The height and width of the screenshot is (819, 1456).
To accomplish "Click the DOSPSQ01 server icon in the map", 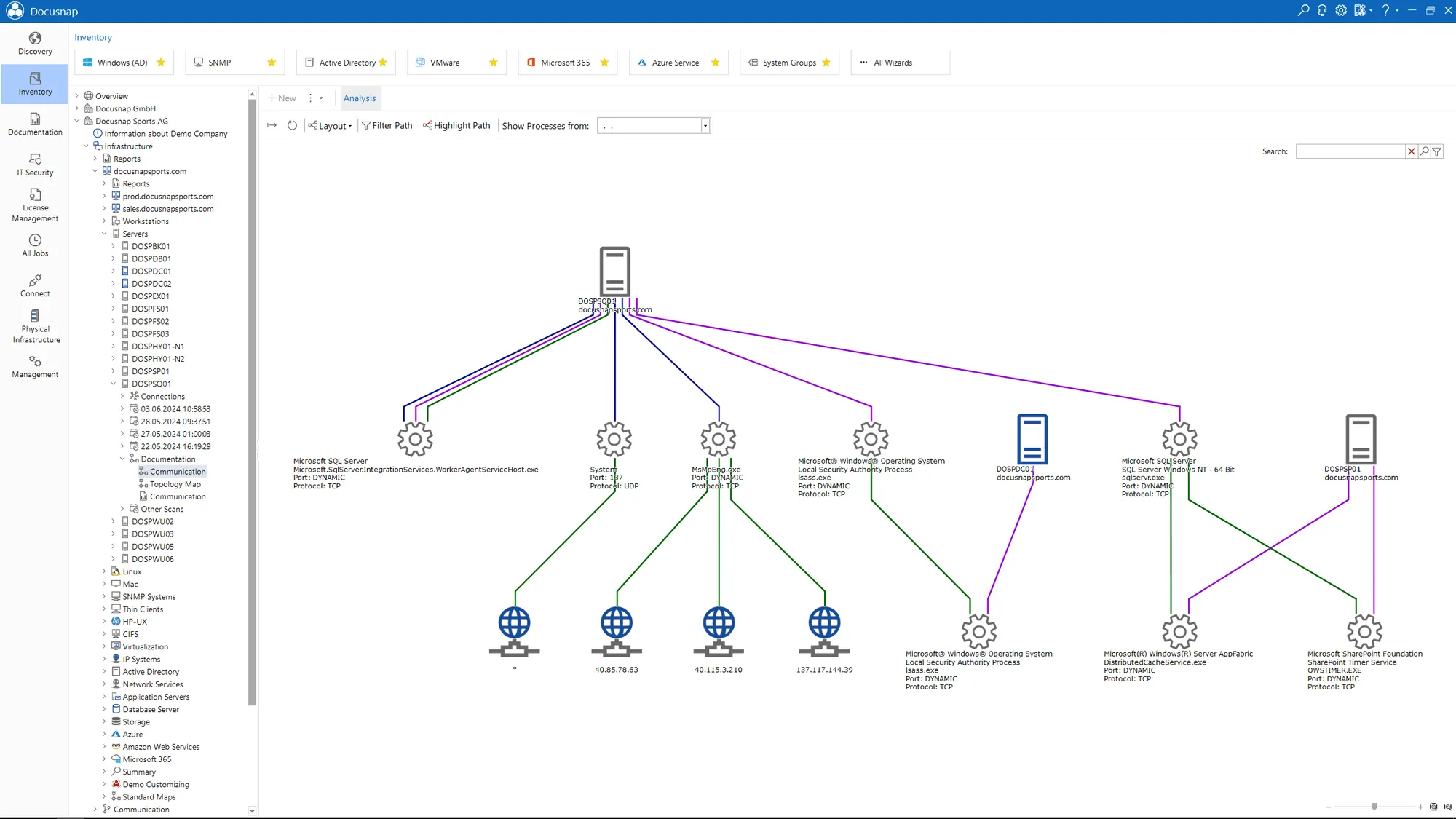I will (x=615, y=271).
